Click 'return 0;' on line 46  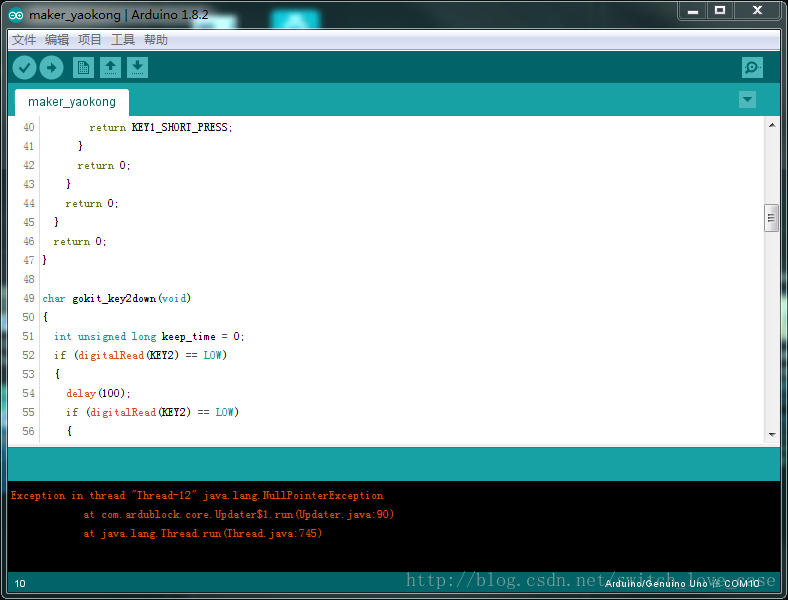pyautogui.click(x=80, y=242)
